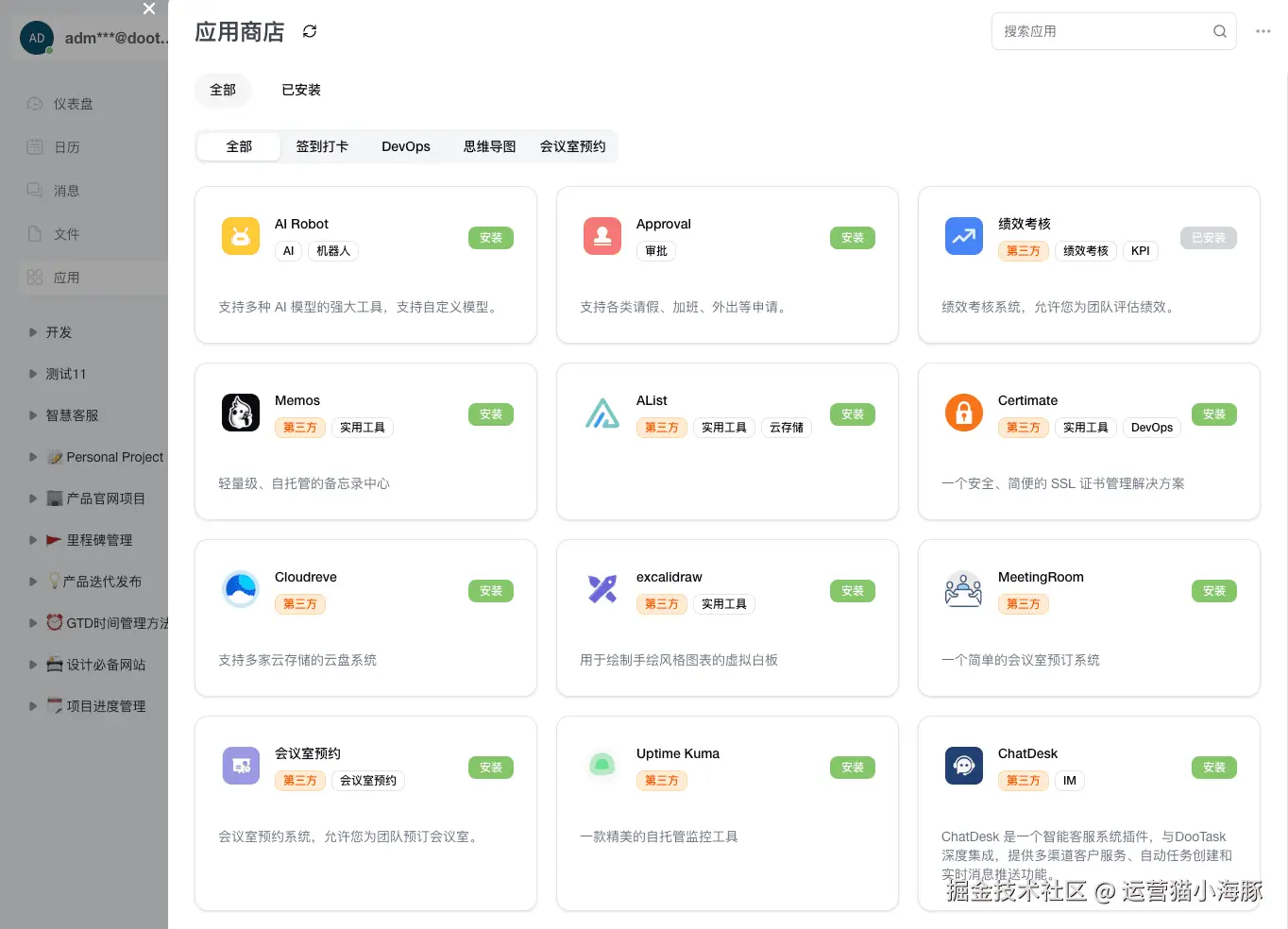Image resolution: width=1288 pixels, height=929 pixels.
Task: Click the 消息 messages sidebar icon
Action: (35, 191)
